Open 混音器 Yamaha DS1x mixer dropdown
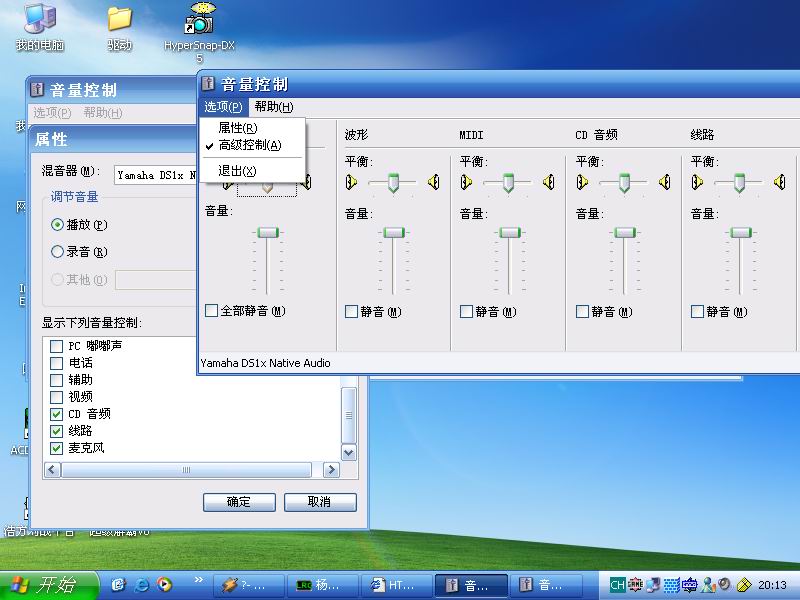The height and width of the screenshot is (600, 800). point(156,175)
